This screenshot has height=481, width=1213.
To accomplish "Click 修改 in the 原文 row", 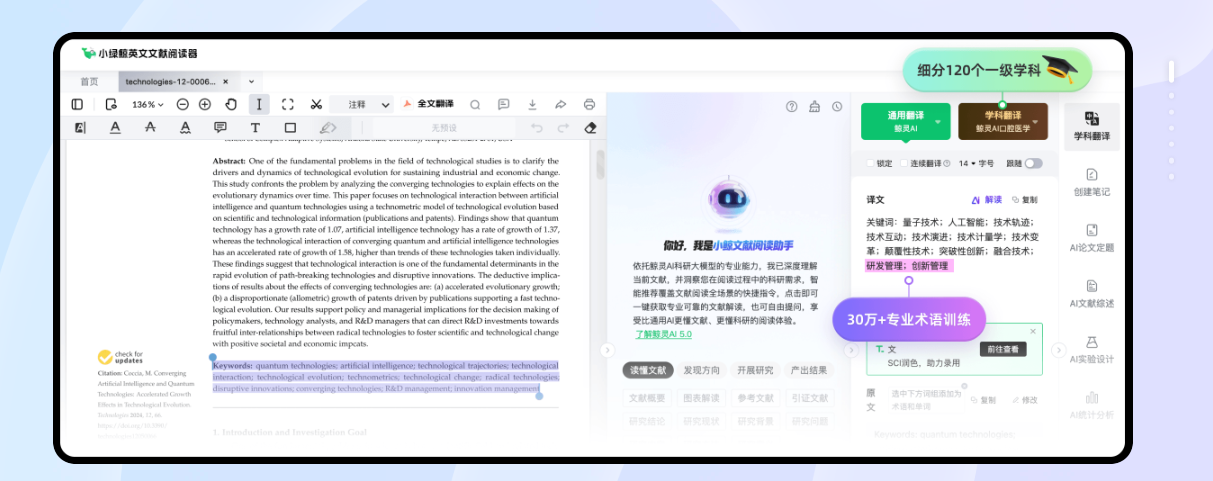I will [x=1025, y=400].
